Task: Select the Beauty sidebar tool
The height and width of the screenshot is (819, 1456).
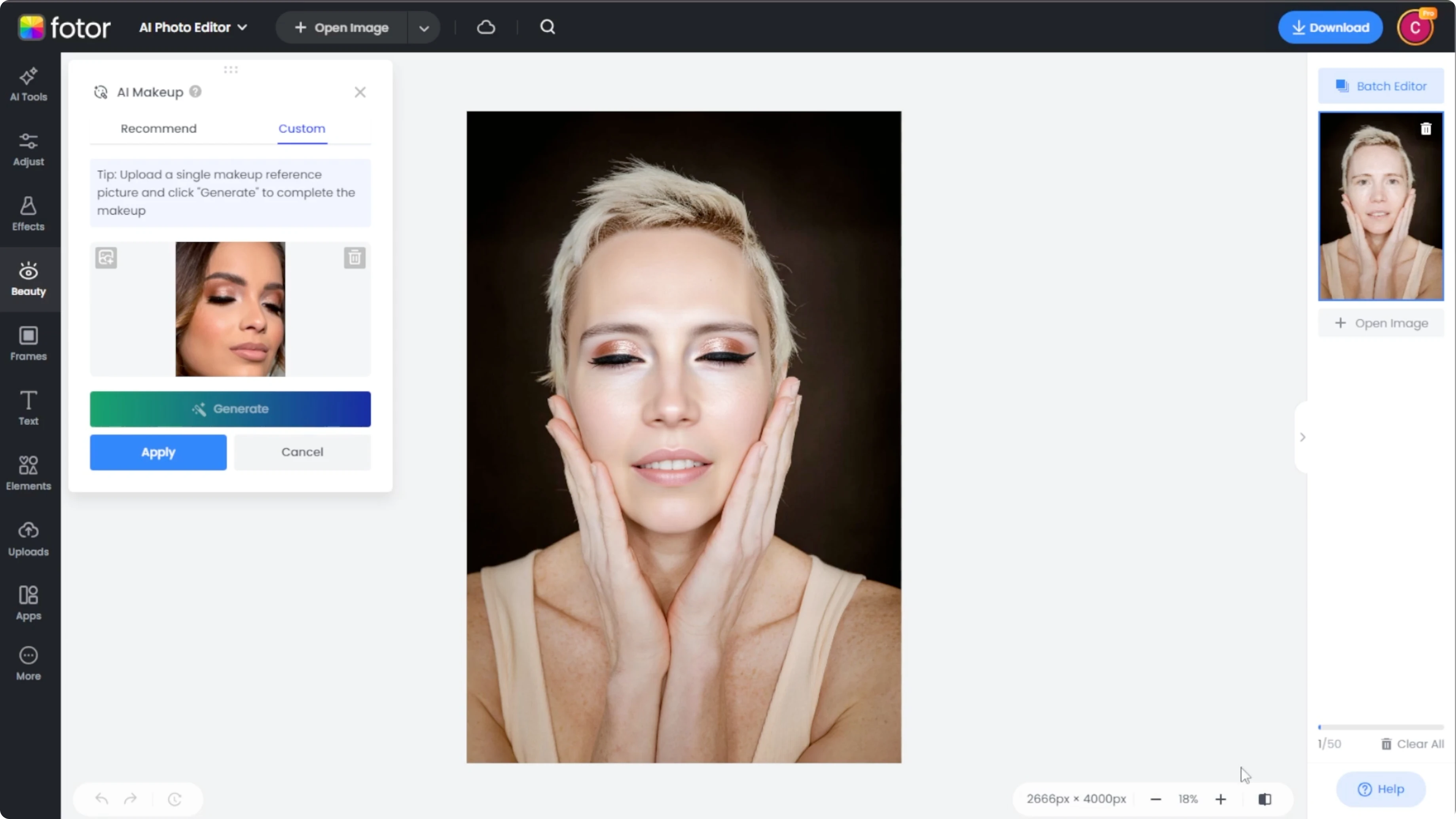Action: [x=28, y=280]
